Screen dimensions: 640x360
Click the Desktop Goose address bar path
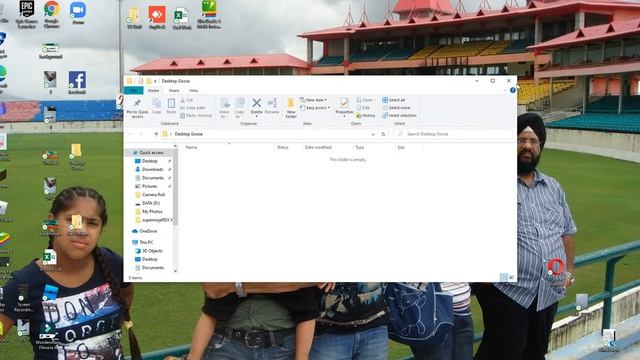(x=189, y=134)
